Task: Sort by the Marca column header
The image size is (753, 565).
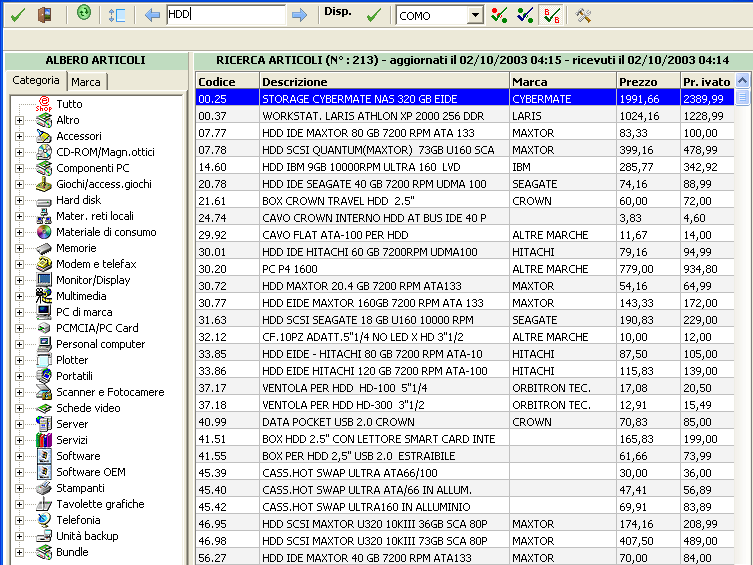Action: coord(563,81)
